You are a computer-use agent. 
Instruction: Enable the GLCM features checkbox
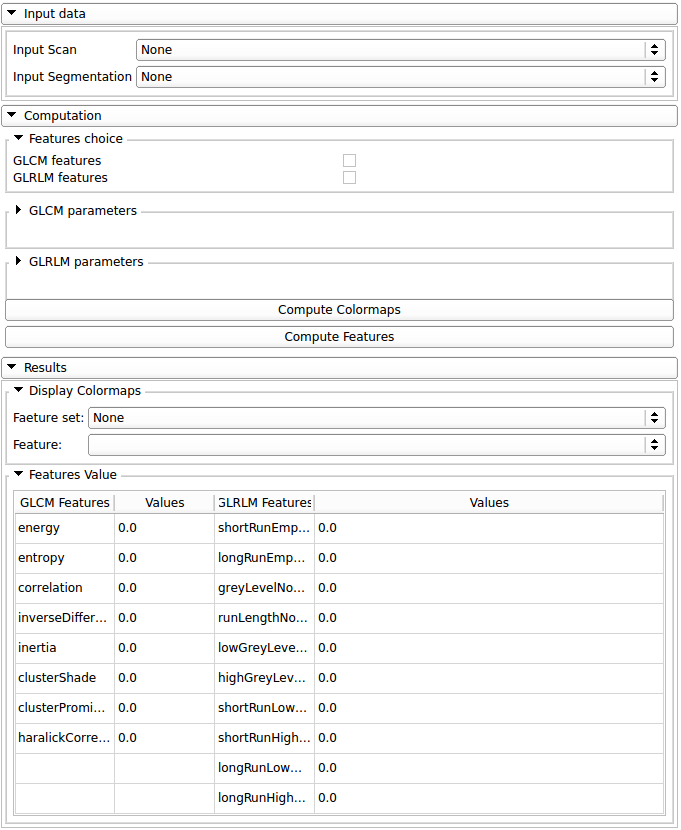(x=349, y=161)
